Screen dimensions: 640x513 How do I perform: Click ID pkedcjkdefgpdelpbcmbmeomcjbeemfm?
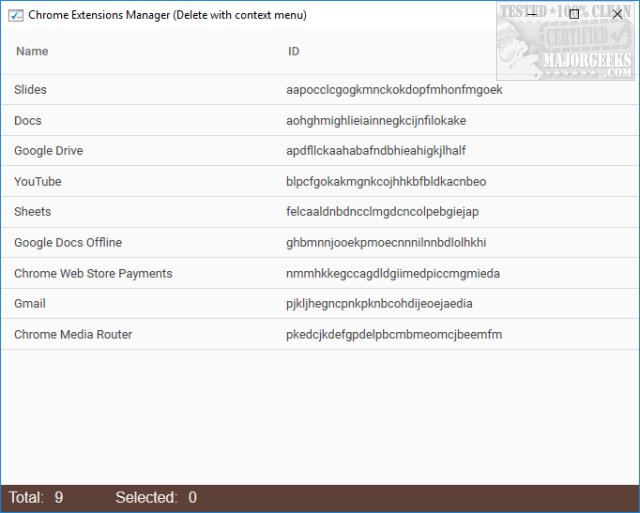coord(394,334)
